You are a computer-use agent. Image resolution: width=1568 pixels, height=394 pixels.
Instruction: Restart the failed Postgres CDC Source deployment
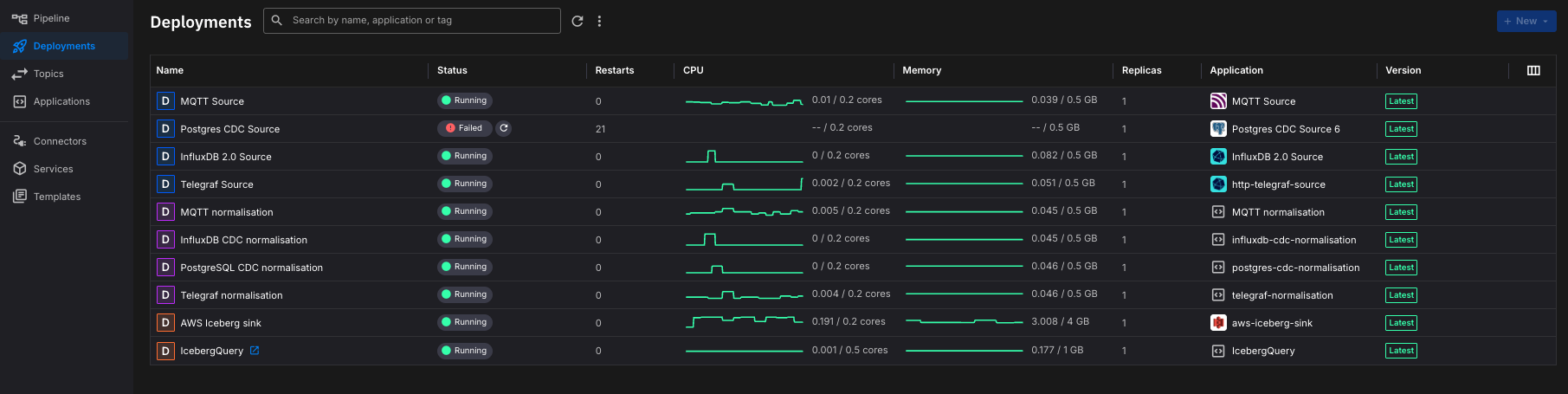(504, 128)
